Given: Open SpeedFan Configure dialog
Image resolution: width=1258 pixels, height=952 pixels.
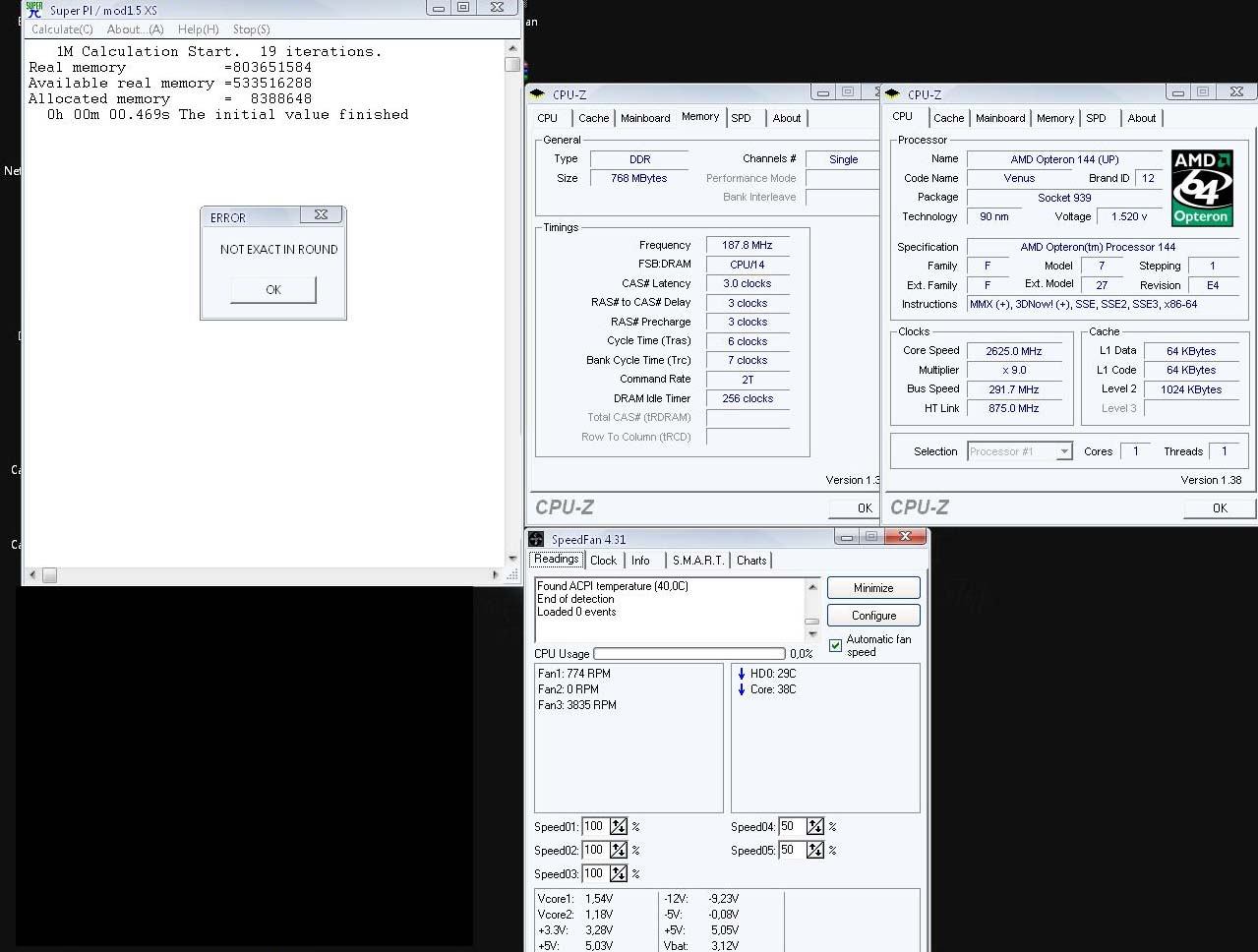Looking at the screenshot, I should pyautogui.click(x=873, y=616).
